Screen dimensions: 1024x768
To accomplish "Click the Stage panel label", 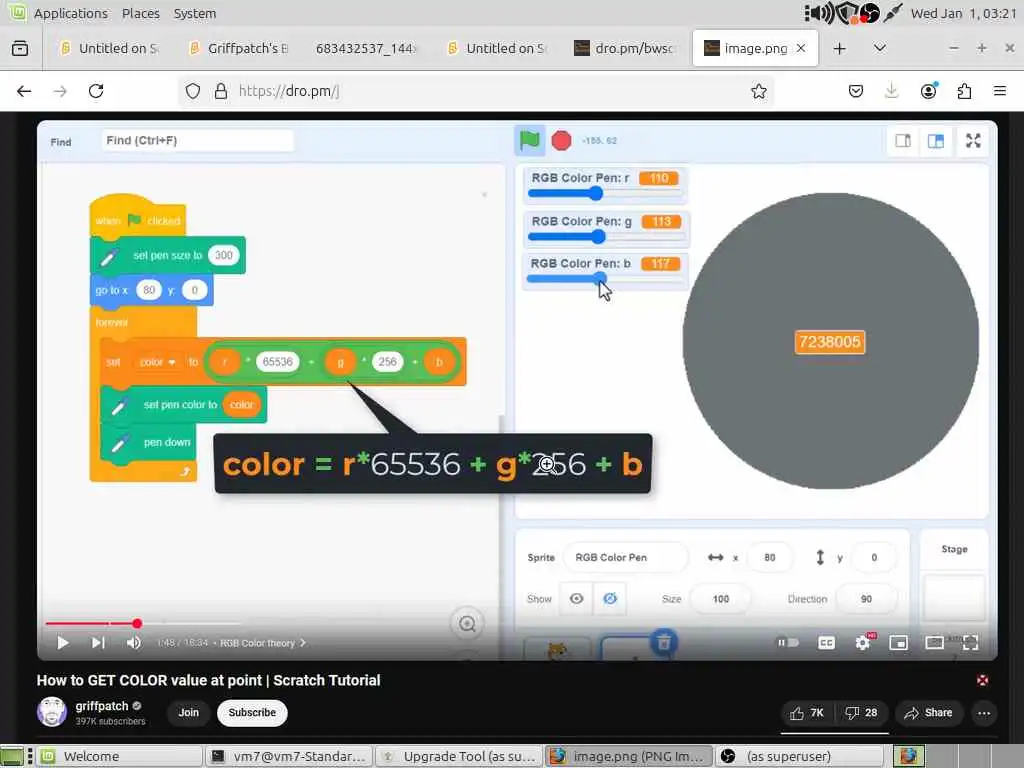I will [x=954, y=549].
